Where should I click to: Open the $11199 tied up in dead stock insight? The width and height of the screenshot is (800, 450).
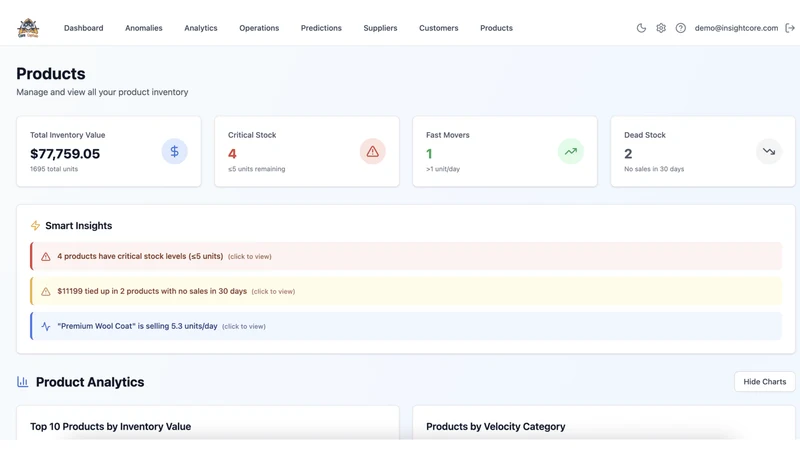click(406, 291)
